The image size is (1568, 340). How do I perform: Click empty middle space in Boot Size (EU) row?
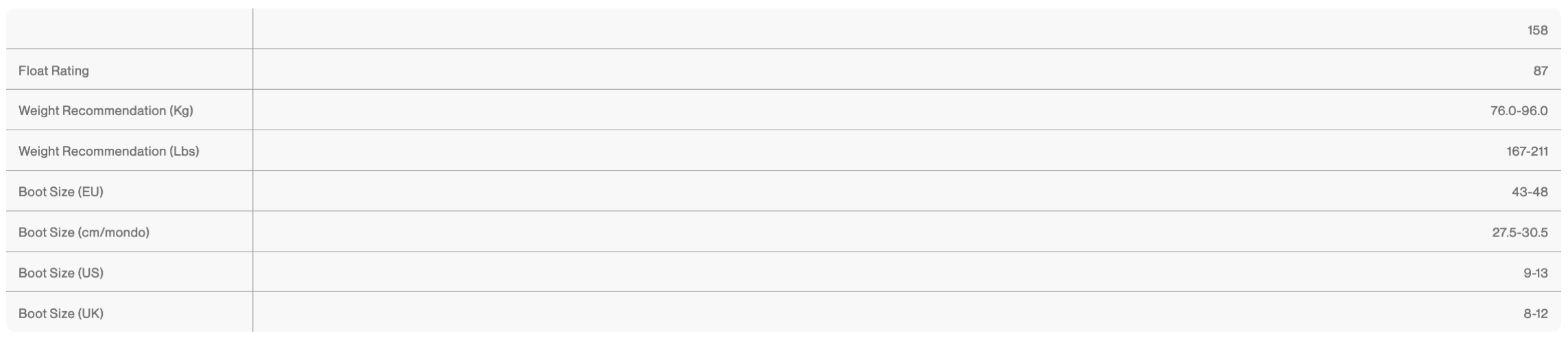point(822,191)
